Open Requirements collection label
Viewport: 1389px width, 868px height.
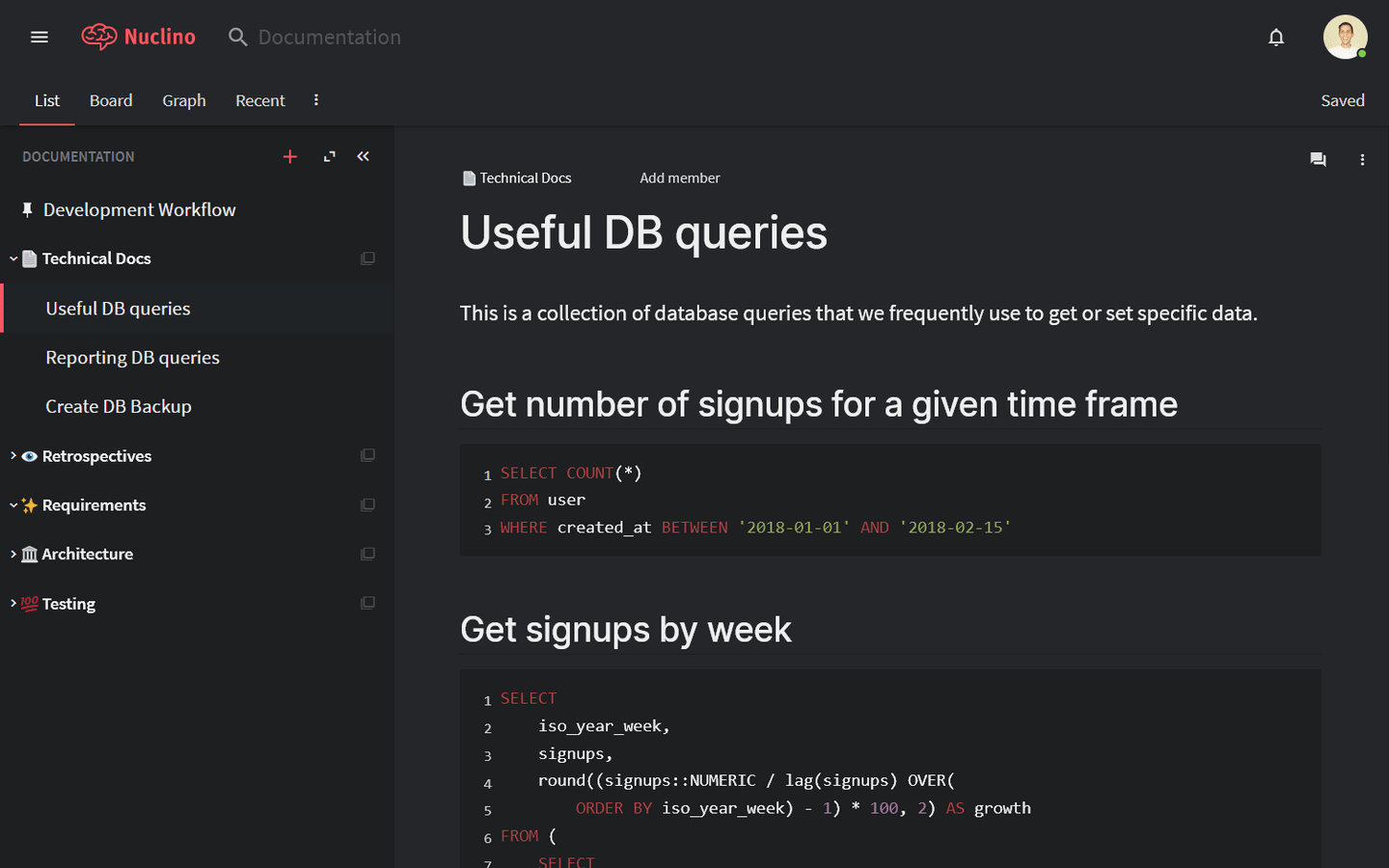click(x=94, y=505)
